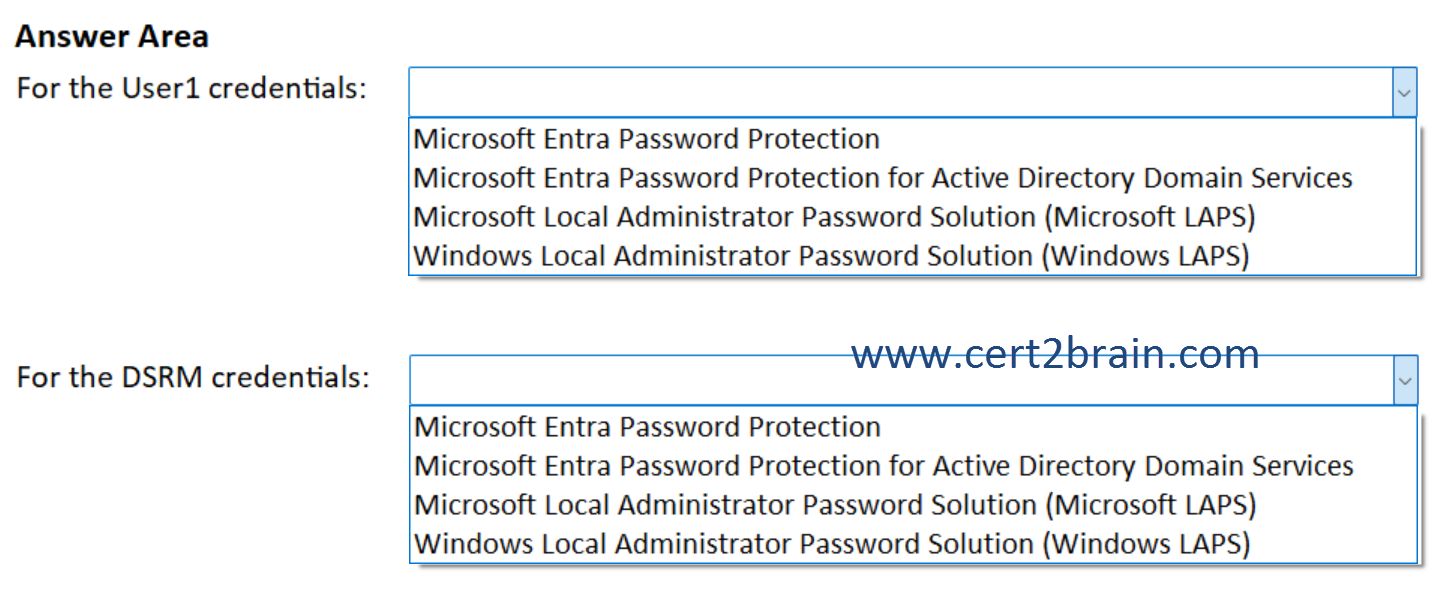Click 'Active Directory Domain Services' text in User1 list

pyautogui.click(x=1142, y=178)
